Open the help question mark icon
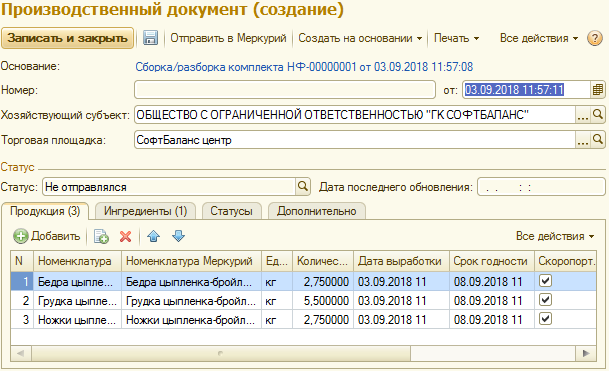Viewport: 609px width, 371px height. (x=595, y=38)
